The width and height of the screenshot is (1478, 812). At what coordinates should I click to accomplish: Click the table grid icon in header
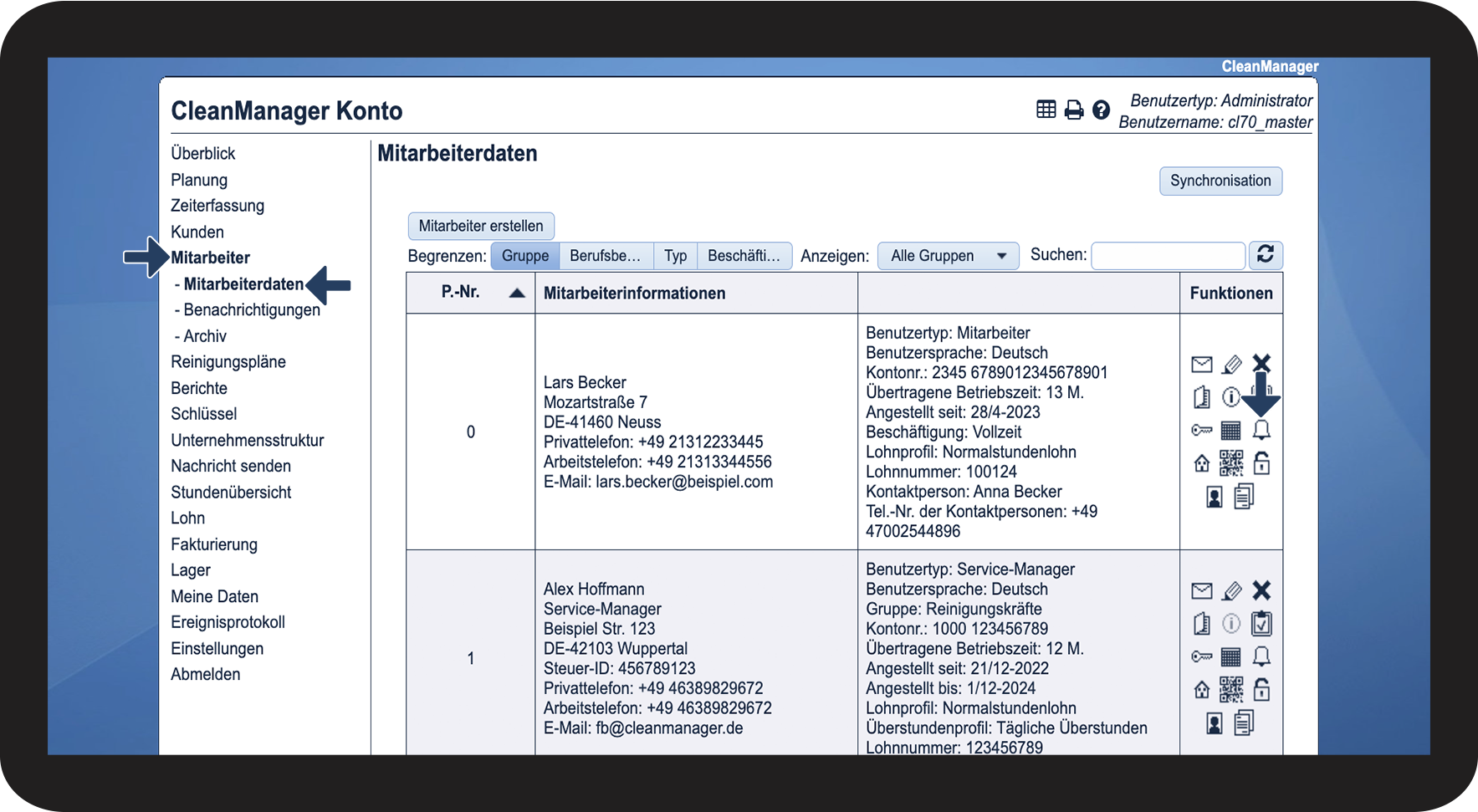pos(1046,110)
